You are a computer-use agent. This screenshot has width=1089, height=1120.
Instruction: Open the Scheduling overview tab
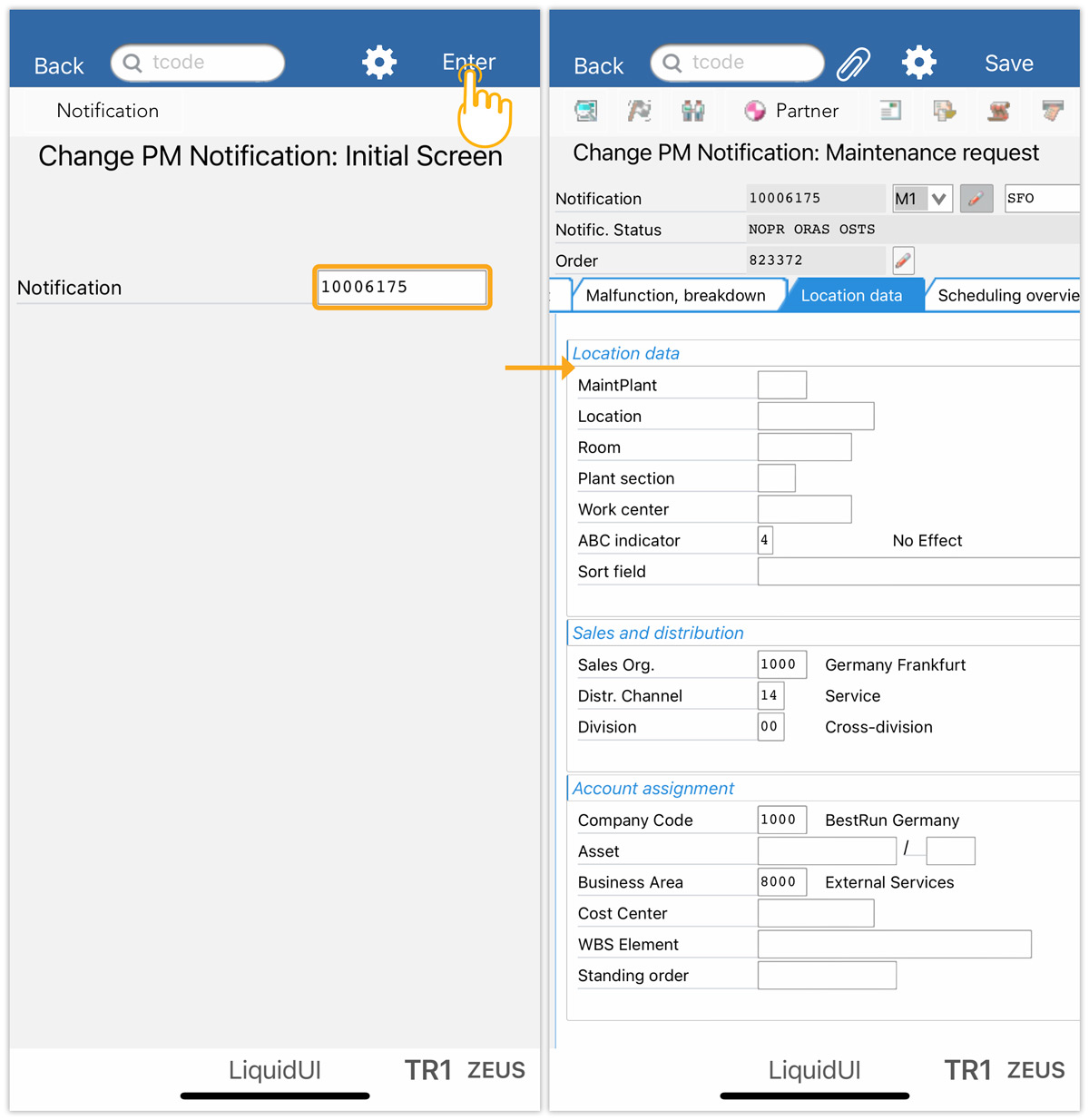[1007, 295]
